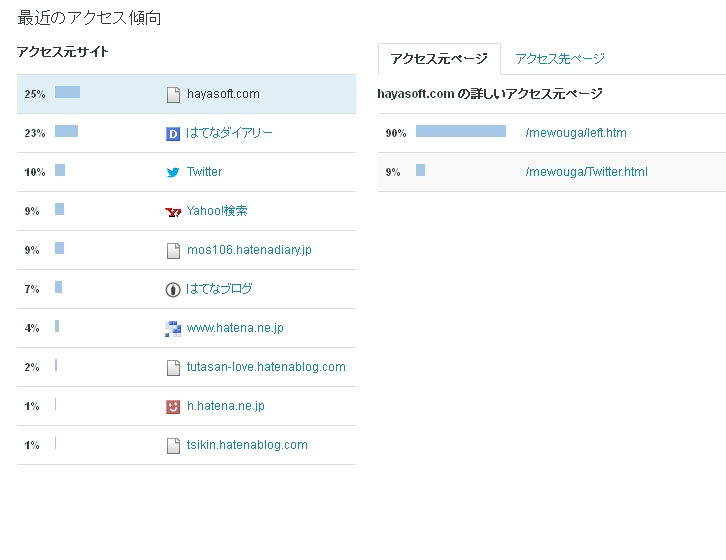Click the Yahoo! search icon
Screen dimensions: 726x560
[x=173, y=212]
